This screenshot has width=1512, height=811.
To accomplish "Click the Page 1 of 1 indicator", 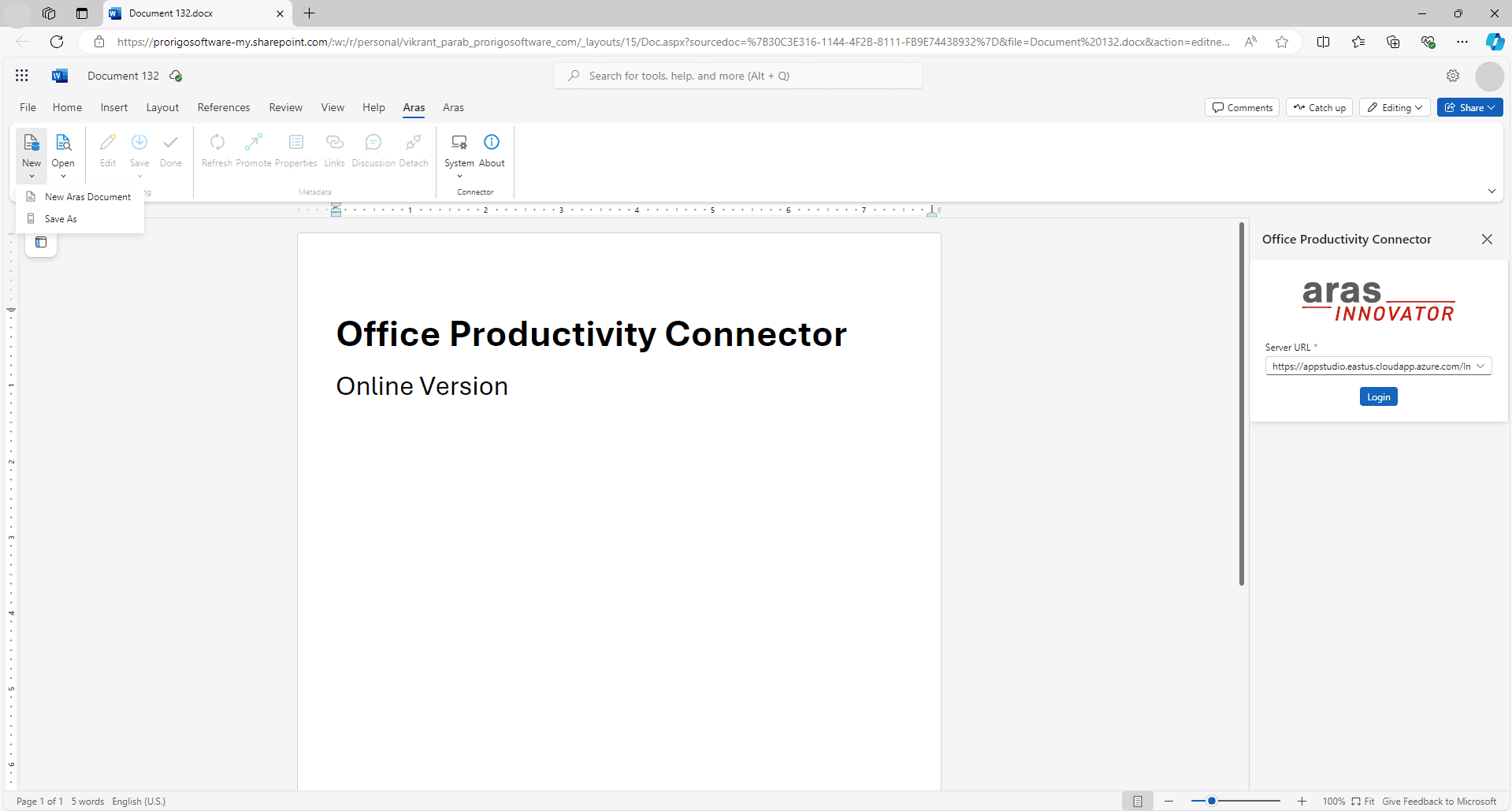I will 39,801.
